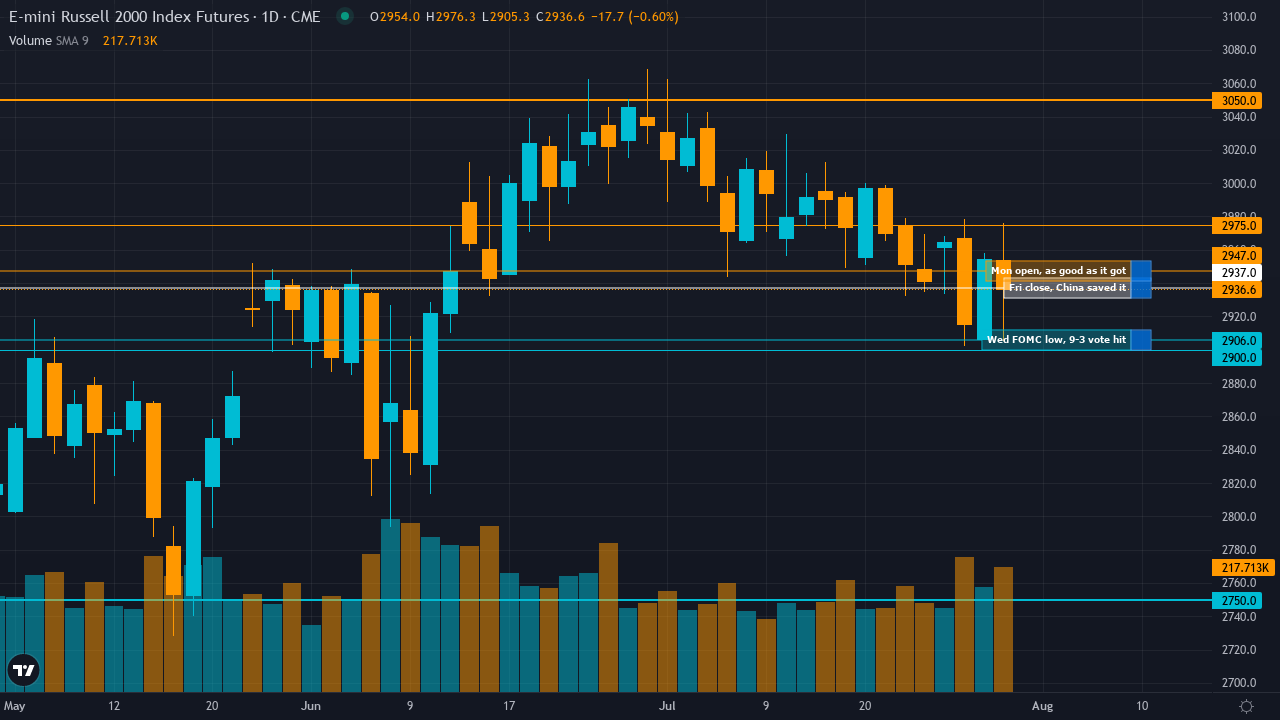The height and width of the screenshot is (720, 1280).
Task: Select the 2906.0 cyan price label
Action: pos(1238,340)
